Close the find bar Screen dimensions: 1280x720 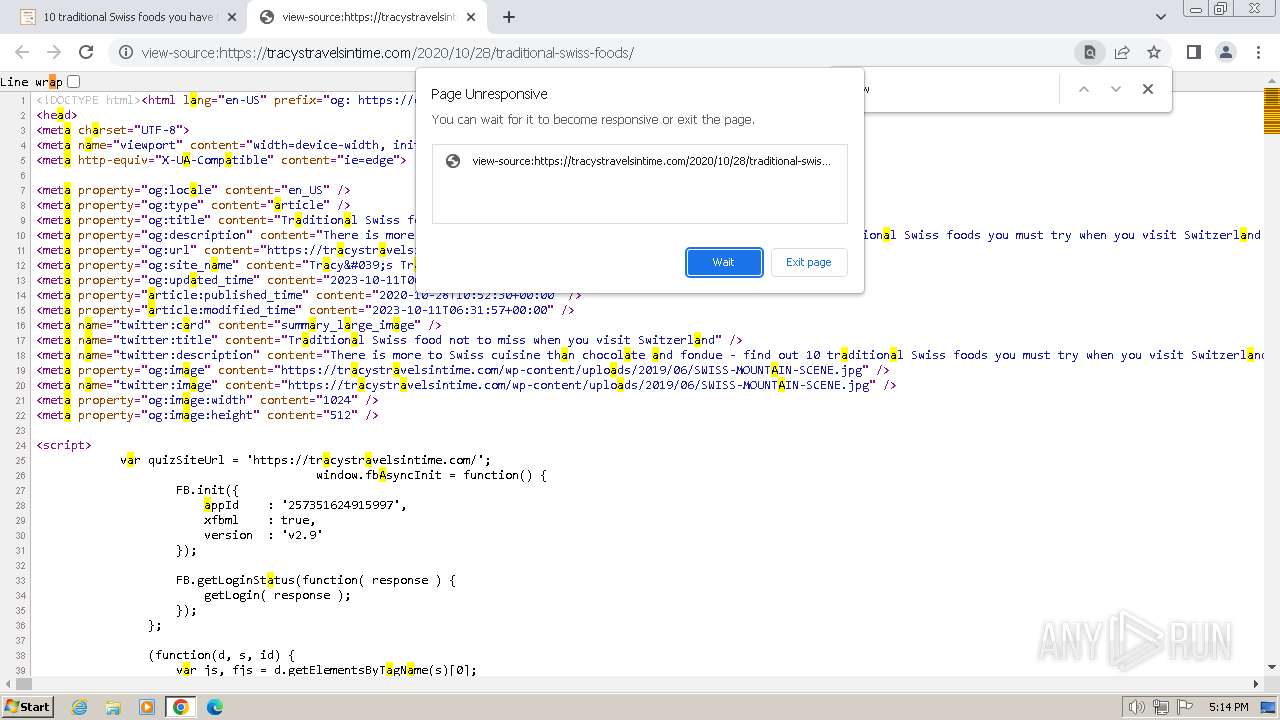[1148, 89]
